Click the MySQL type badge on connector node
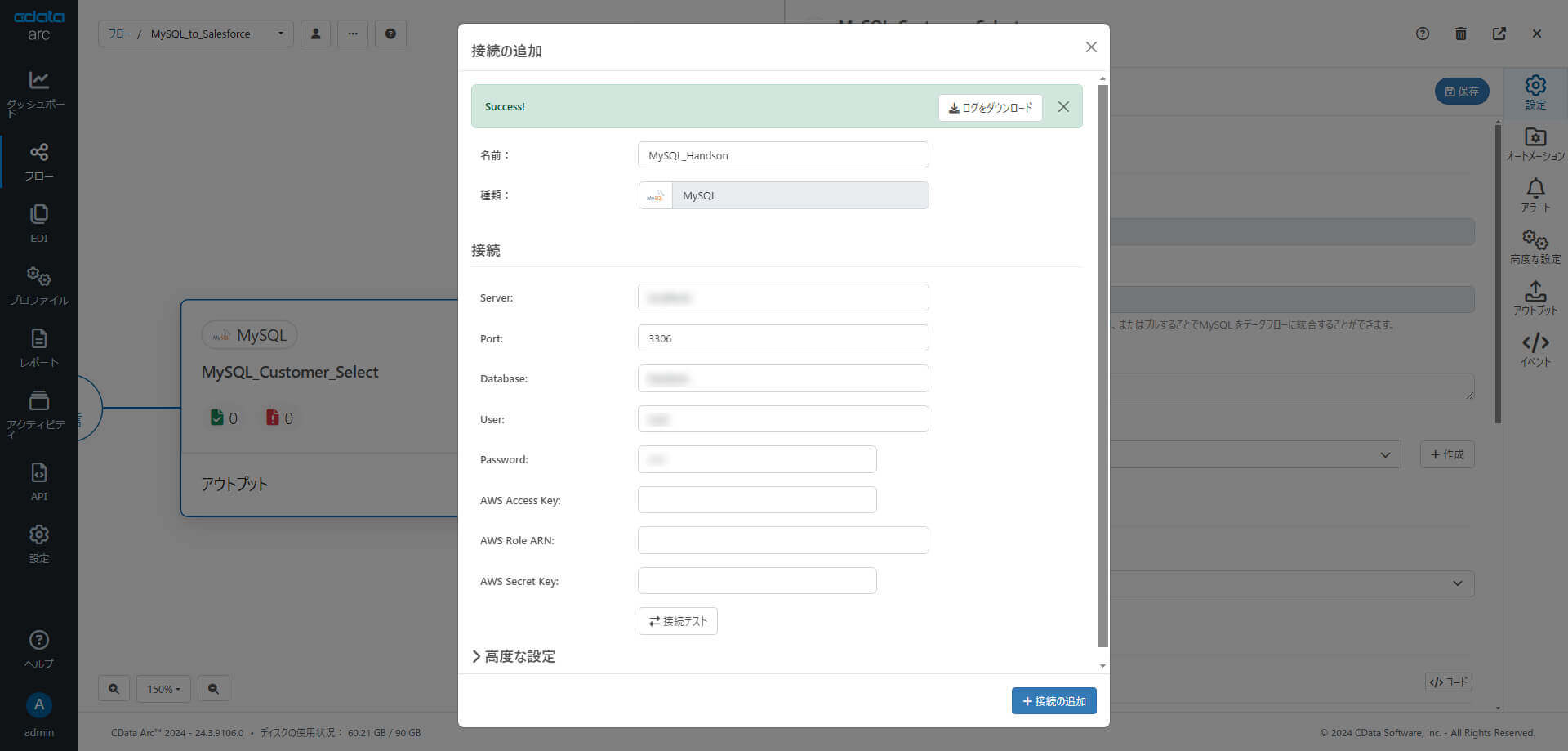The height and width of the screenshot is (751, 1568). pos(249,335)
